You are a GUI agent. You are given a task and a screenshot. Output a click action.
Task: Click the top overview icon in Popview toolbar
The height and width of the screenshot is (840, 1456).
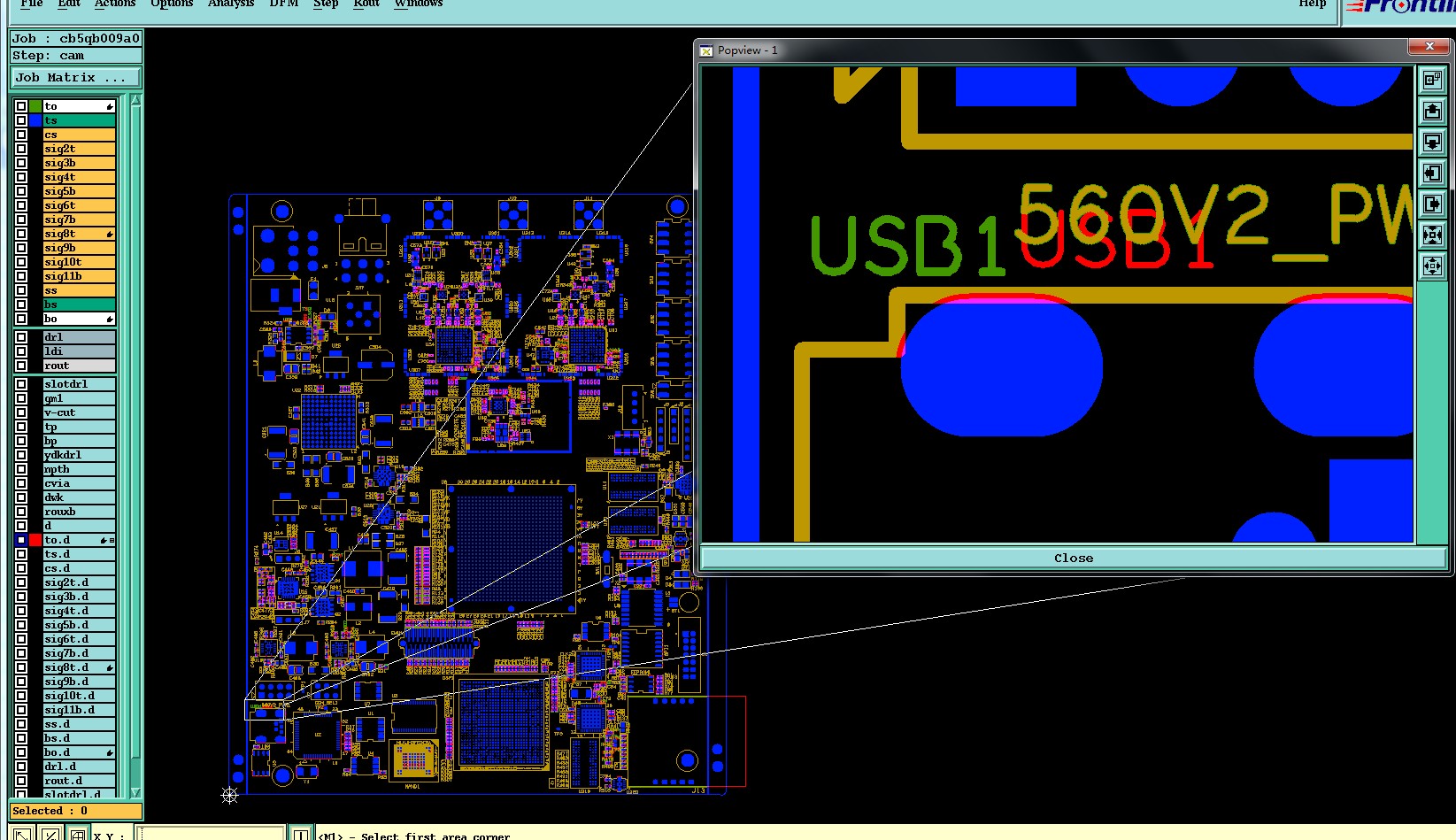1432,81
